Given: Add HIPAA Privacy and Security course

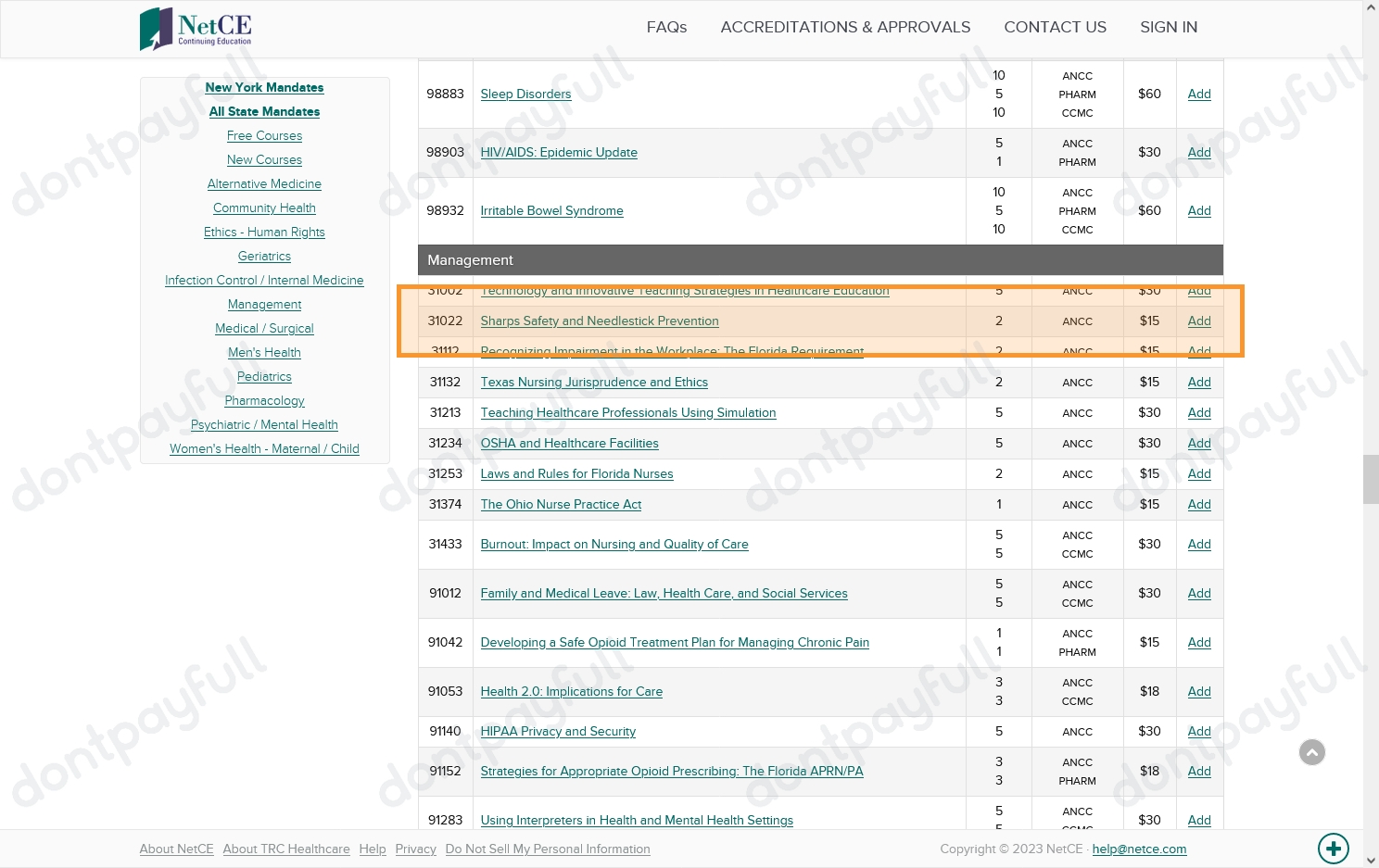Looking at the screenshot, I should point(1198,731).
